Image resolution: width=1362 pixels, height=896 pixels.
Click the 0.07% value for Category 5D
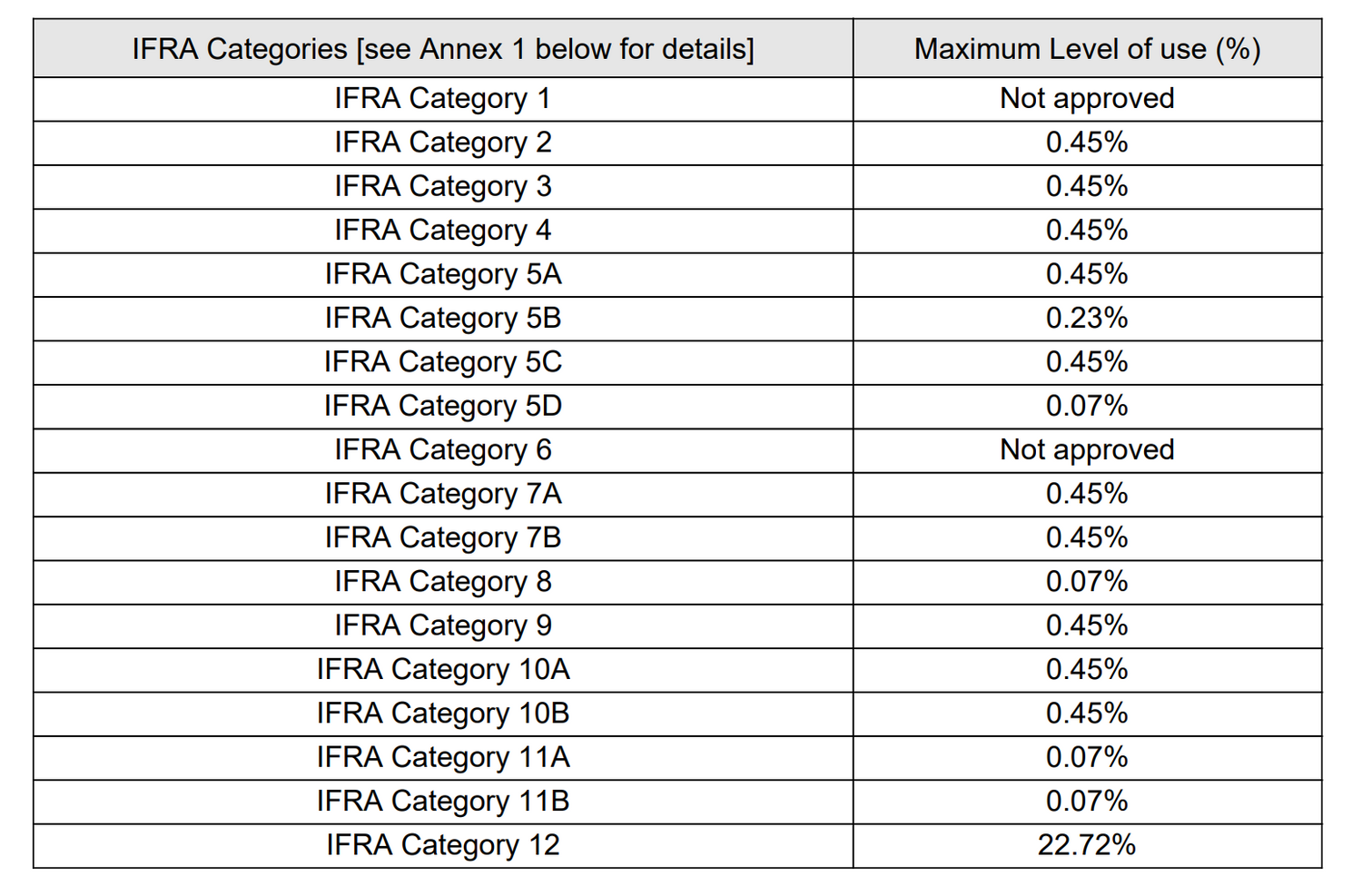click(1087, 406)
